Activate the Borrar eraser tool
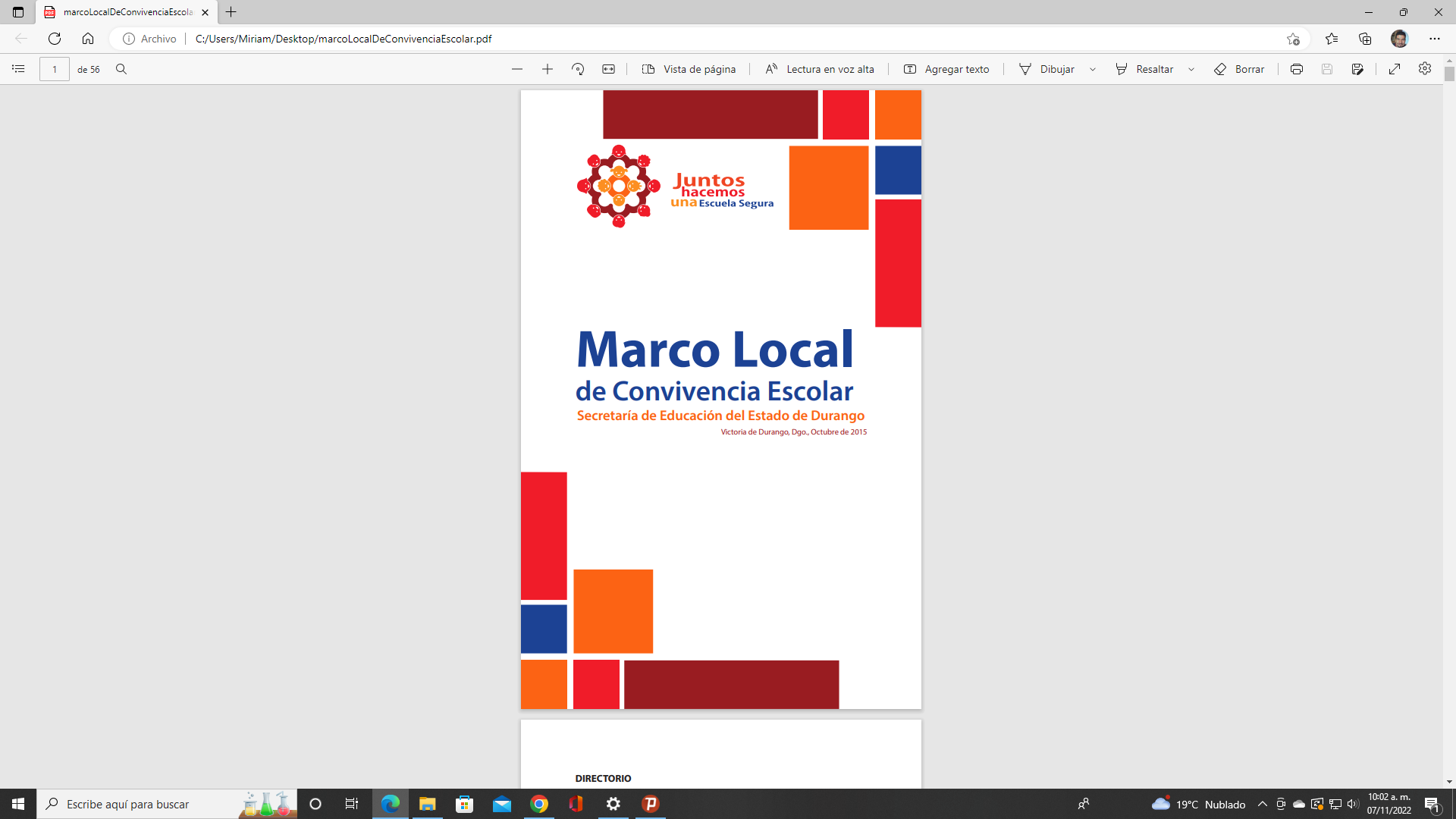The height and width of the screenshot is (819, 1456). [1239, 69]
